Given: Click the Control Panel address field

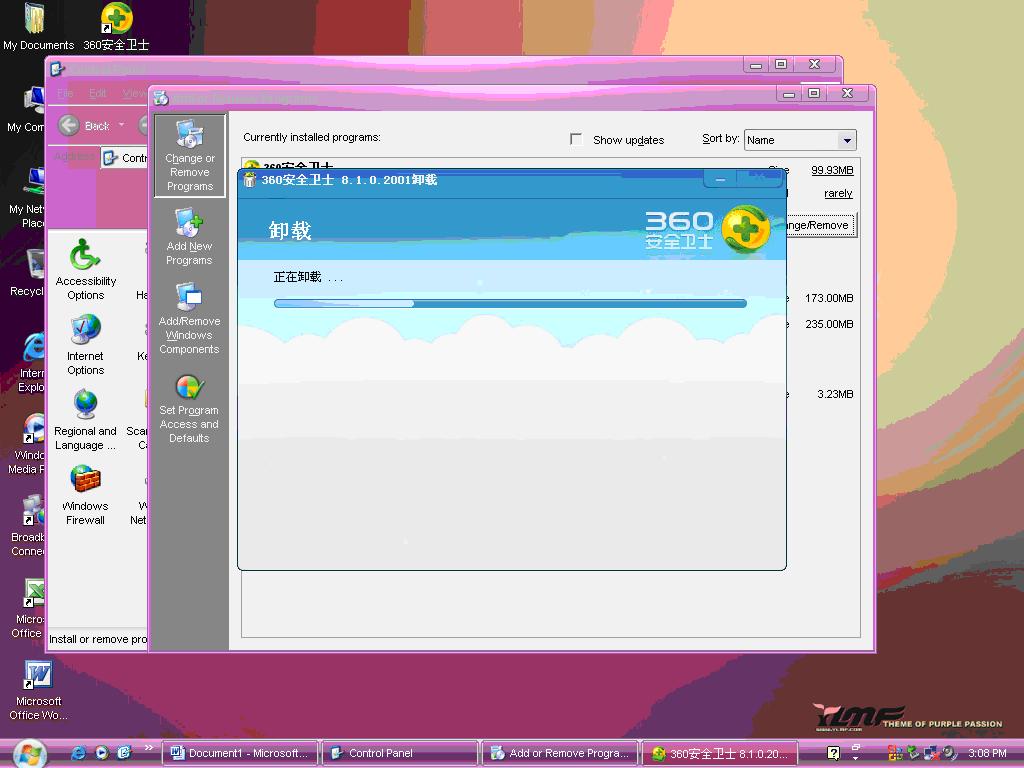Looking at the screenshot, I should pyautogui.click(x=125, y=157).
